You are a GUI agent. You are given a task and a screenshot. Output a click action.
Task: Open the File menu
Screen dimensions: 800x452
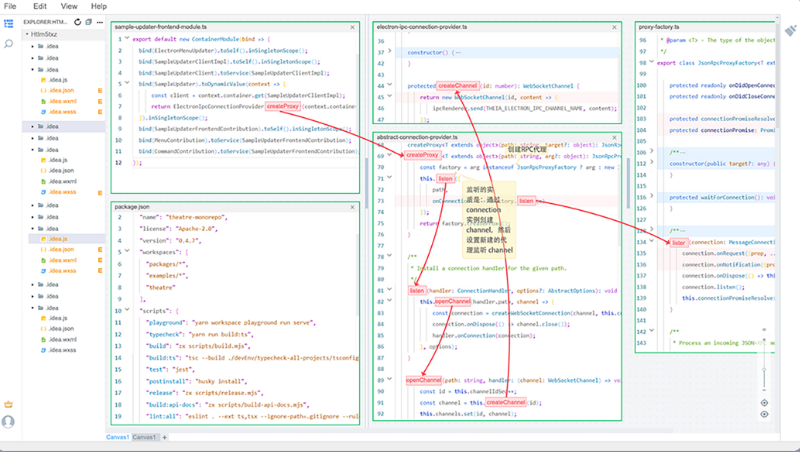pos(11,6)
